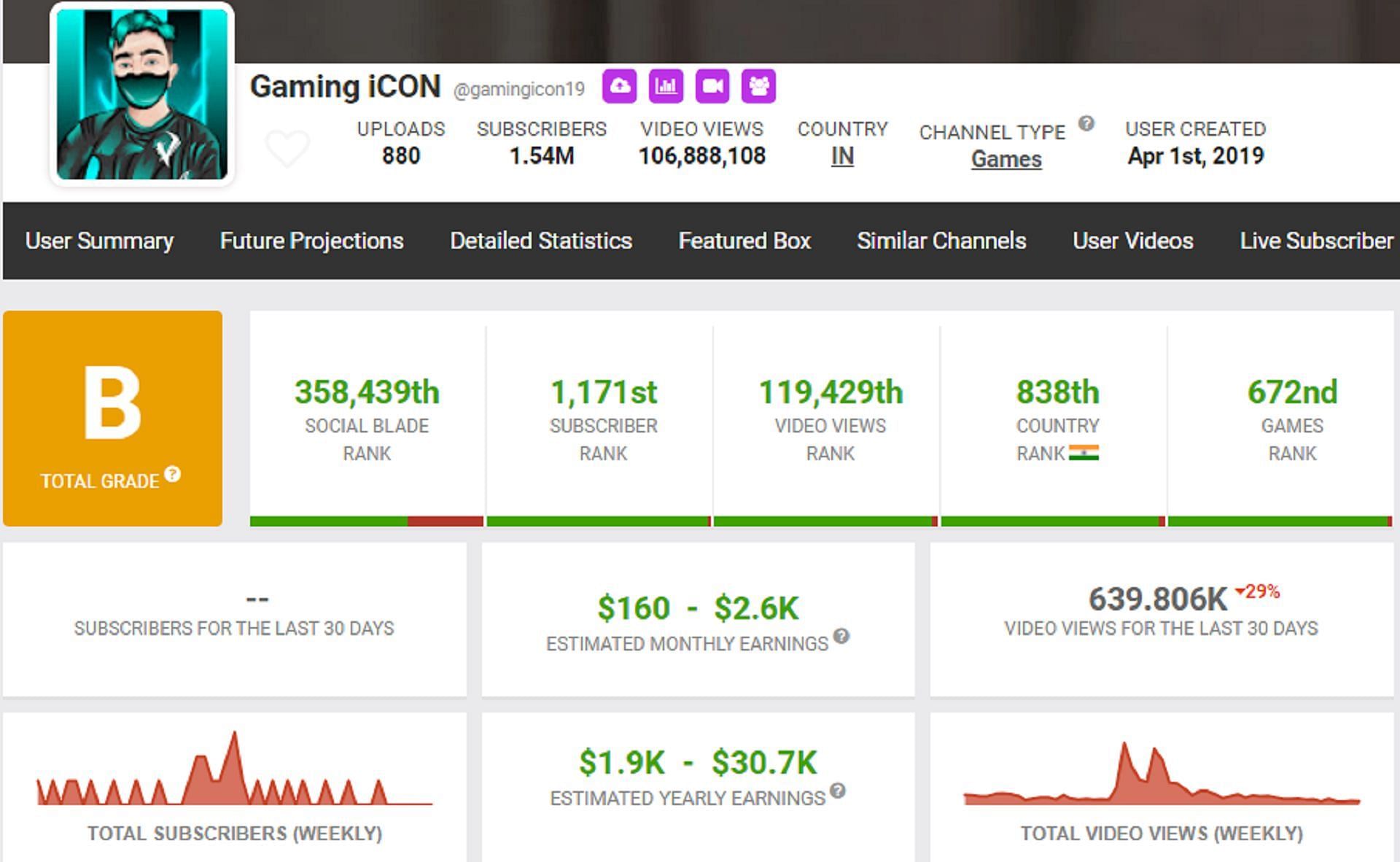Follow the IN country link

coord(842,156)
